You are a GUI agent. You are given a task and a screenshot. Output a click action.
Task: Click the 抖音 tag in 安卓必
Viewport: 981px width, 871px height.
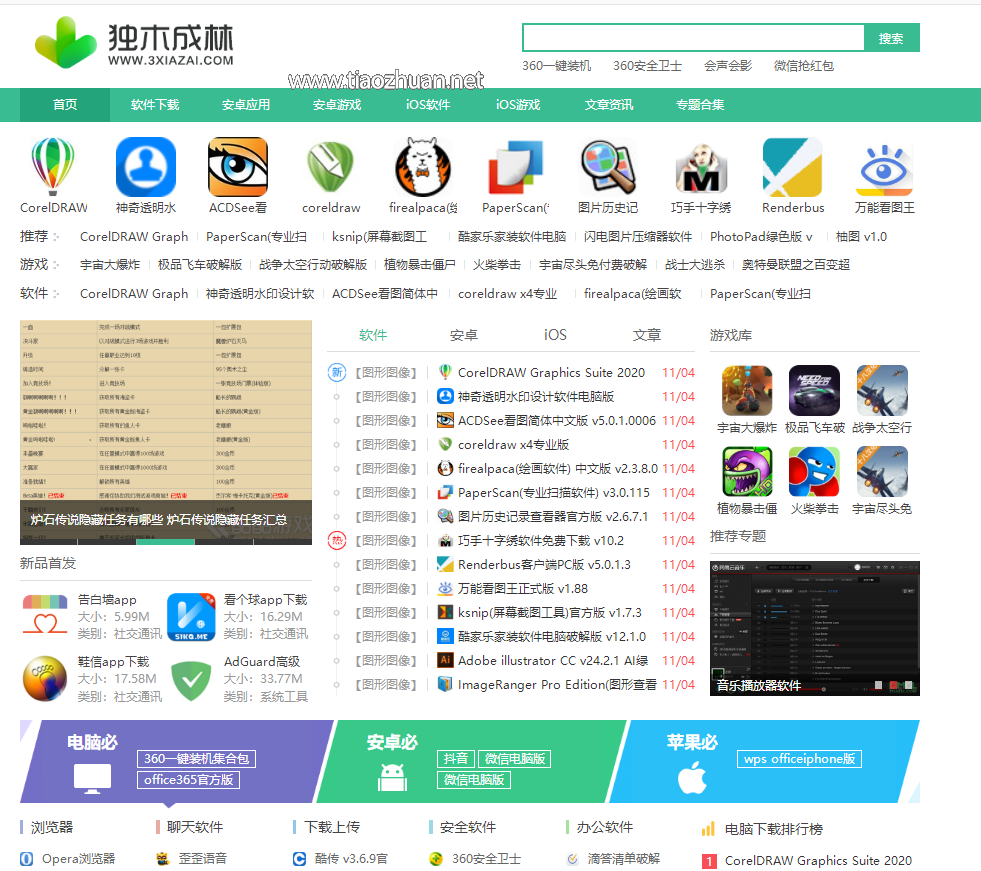point(456,758)
